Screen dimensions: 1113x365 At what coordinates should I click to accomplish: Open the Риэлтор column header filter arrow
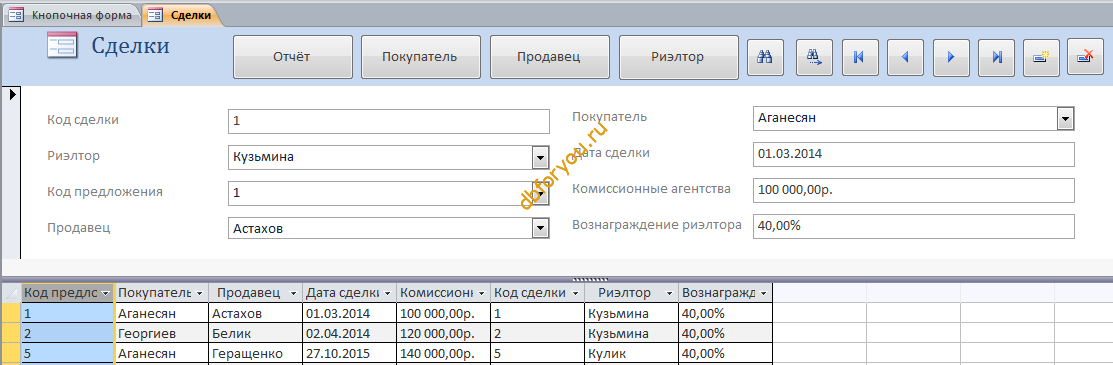(669, 293)
